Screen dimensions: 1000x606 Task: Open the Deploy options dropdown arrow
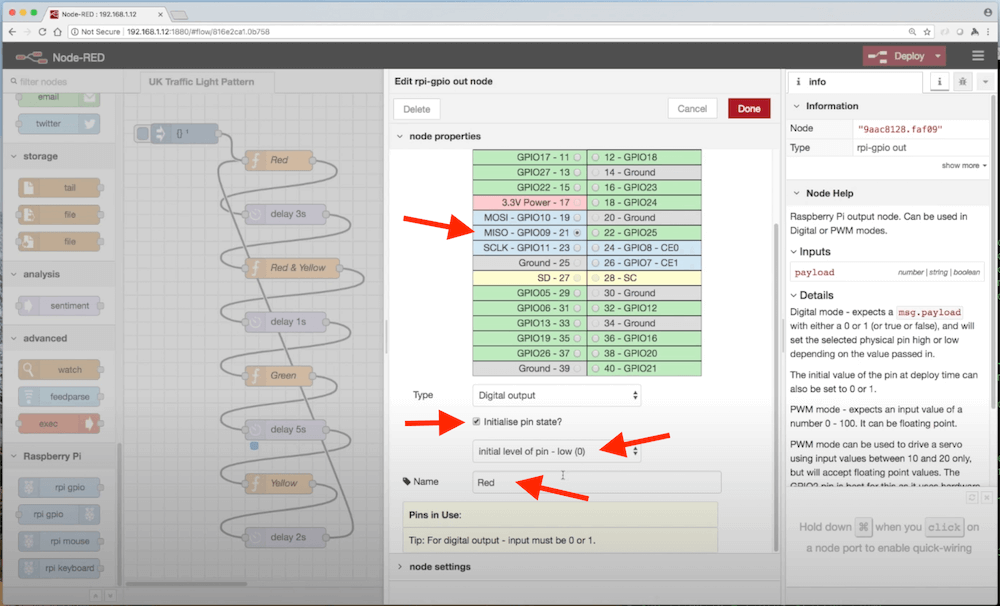pyautogui.click(x=938, y=56)
